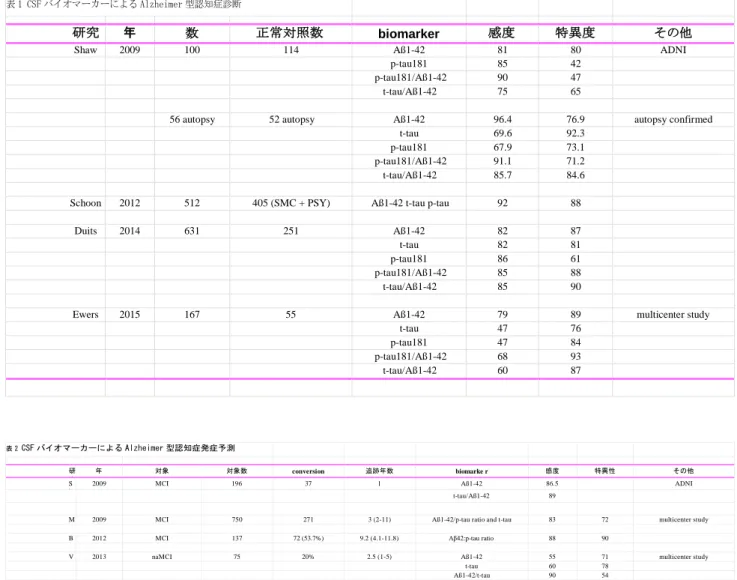Click the Ewers patient count 167
Image resolution: width=737 pixels, height=580 pixels.
tap(192, 314)
